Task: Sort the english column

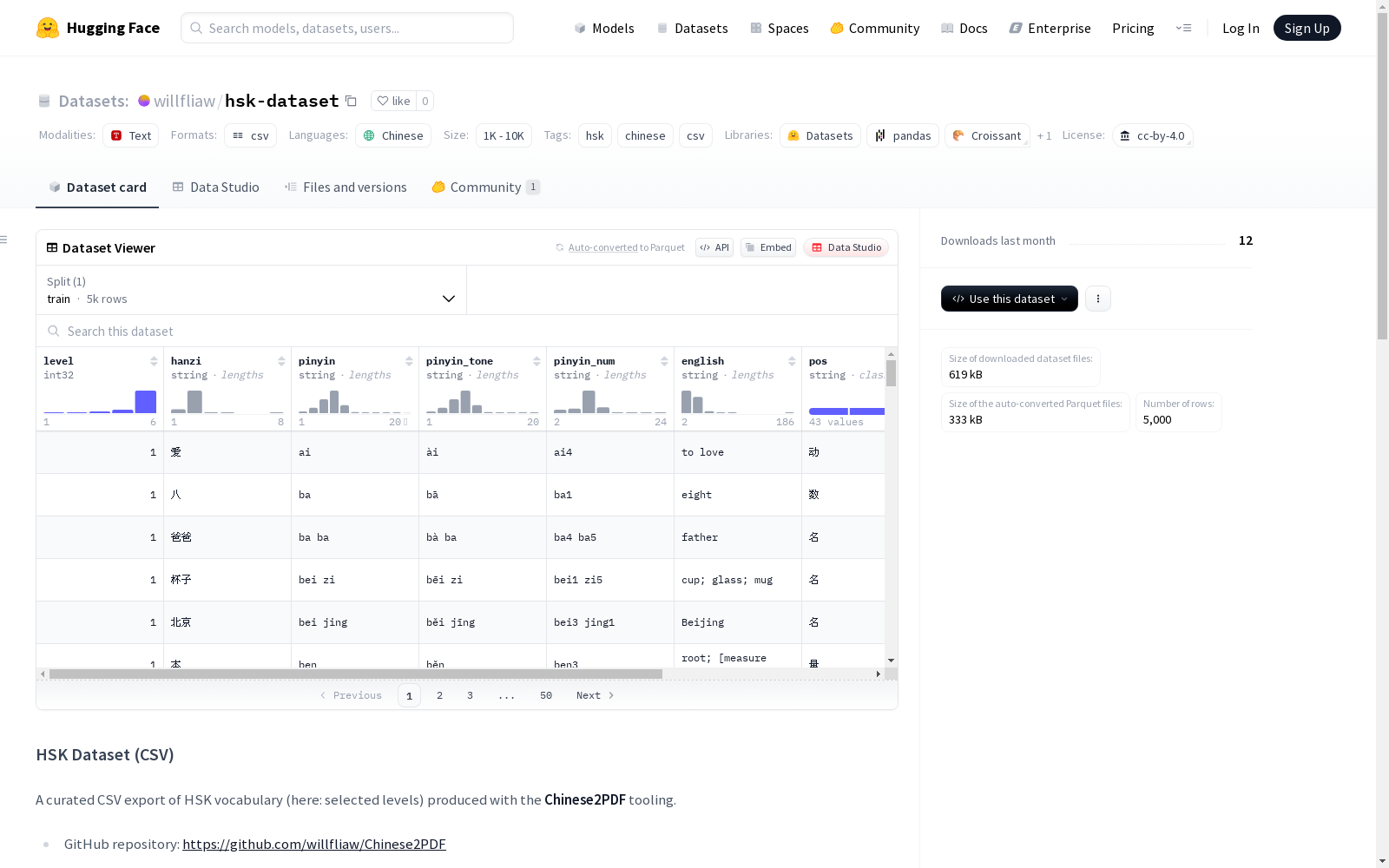Action: click(792, 361)
